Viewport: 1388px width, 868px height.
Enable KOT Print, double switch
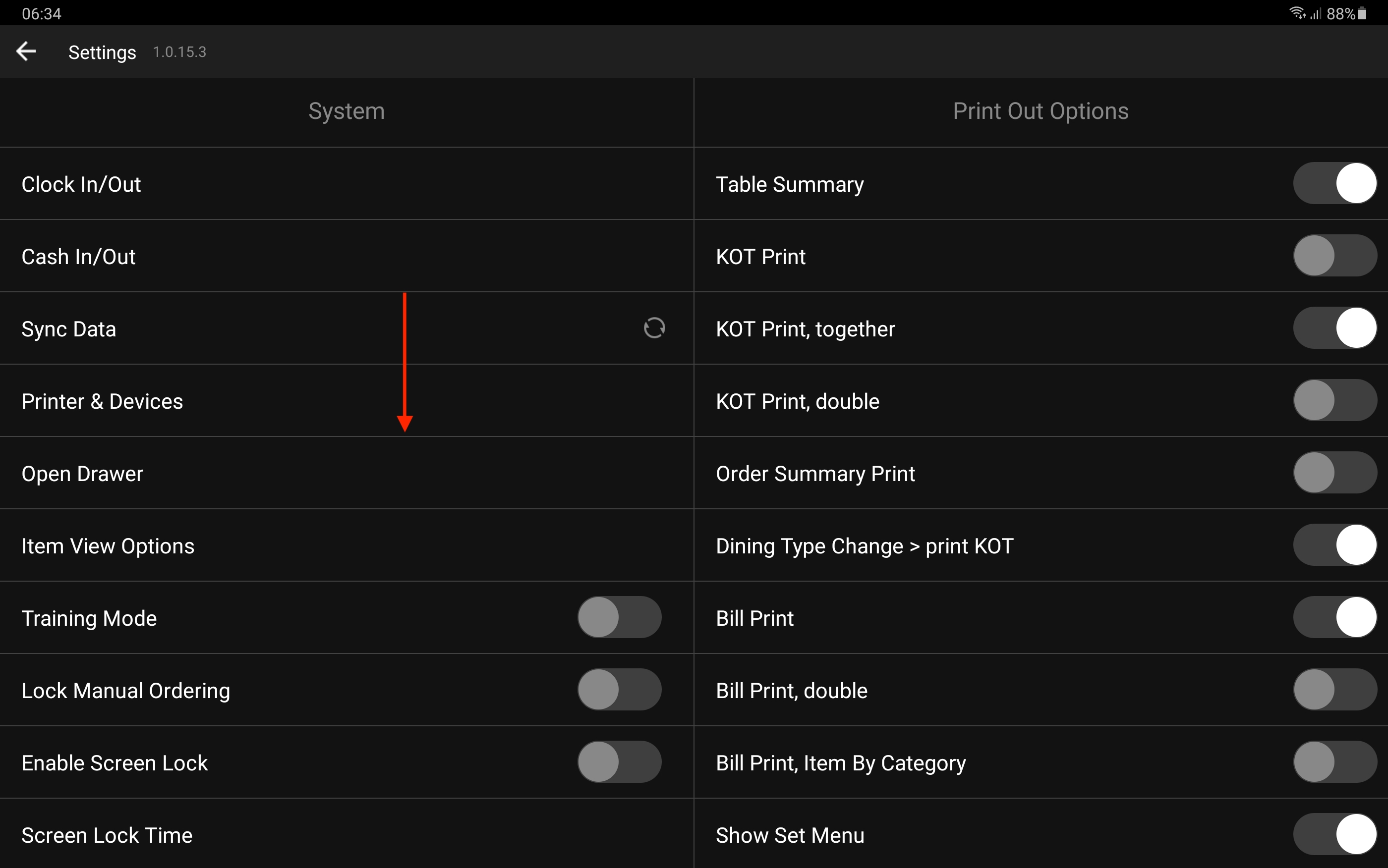1334,401
